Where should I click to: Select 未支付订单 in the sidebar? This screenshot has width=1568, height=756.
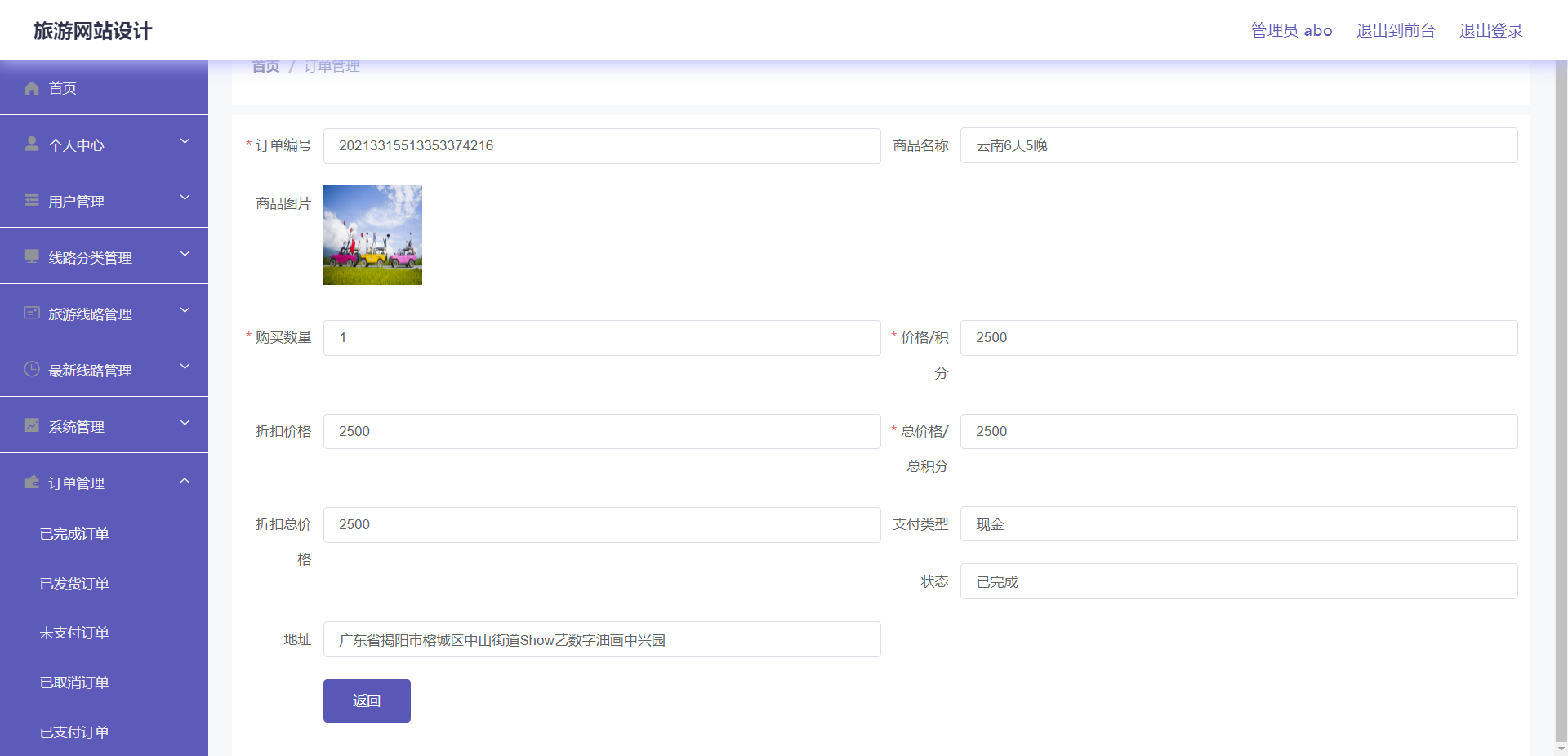pyautogui.click(x=74, y=633)
